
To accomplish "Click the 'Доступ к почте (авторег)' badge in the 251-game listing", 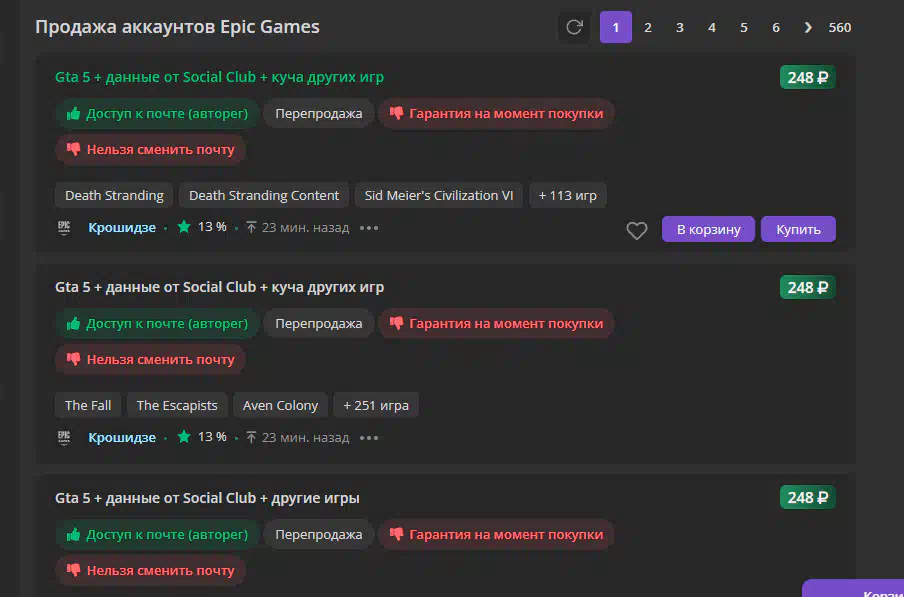I will [x=157, y=323].
